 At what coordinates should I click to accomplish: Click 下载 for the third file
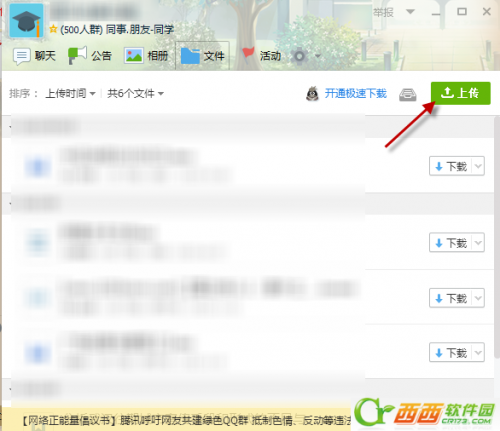coord(451,298)
